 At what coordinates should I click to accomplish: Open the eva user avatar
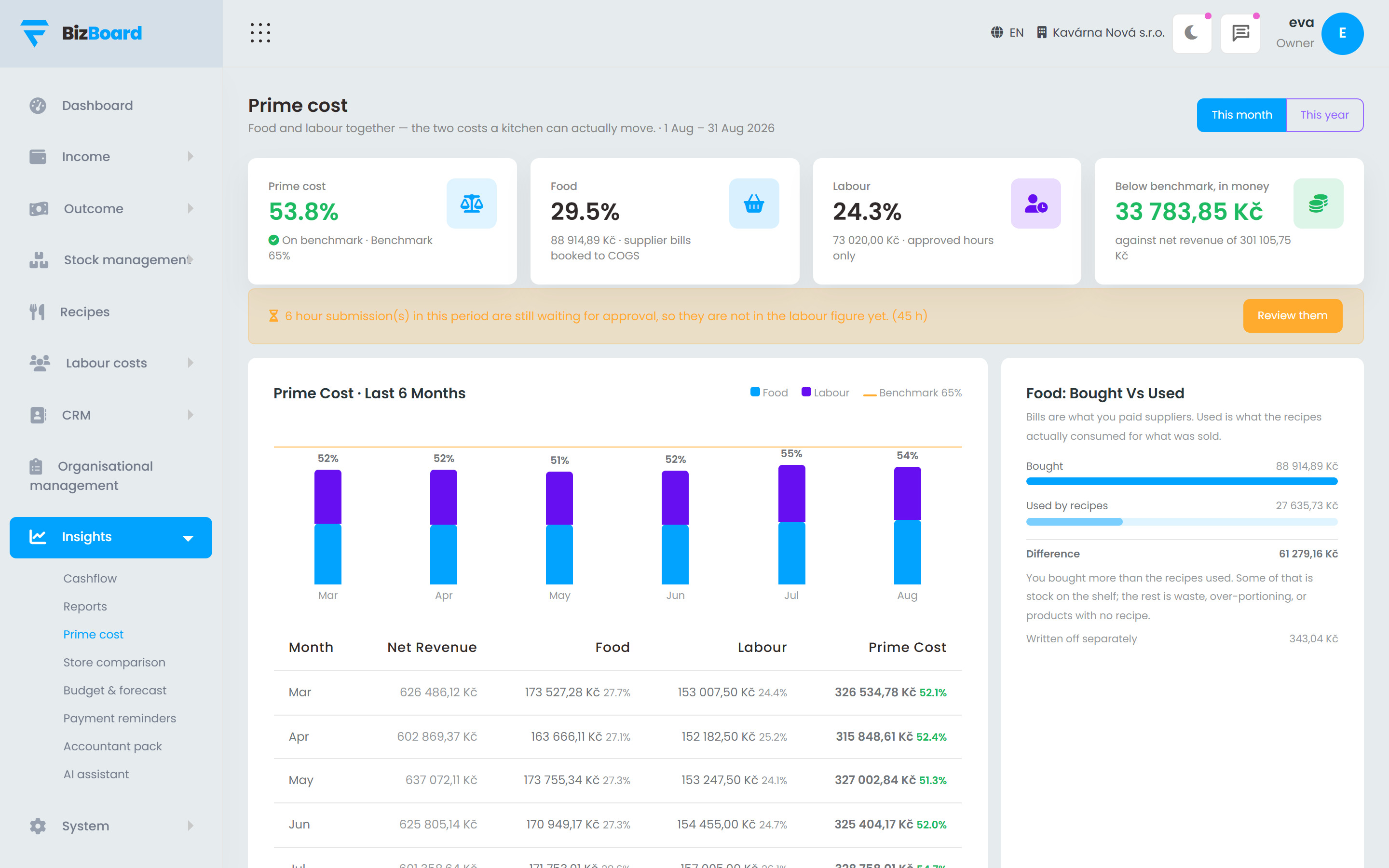[x=1342, y=33]
